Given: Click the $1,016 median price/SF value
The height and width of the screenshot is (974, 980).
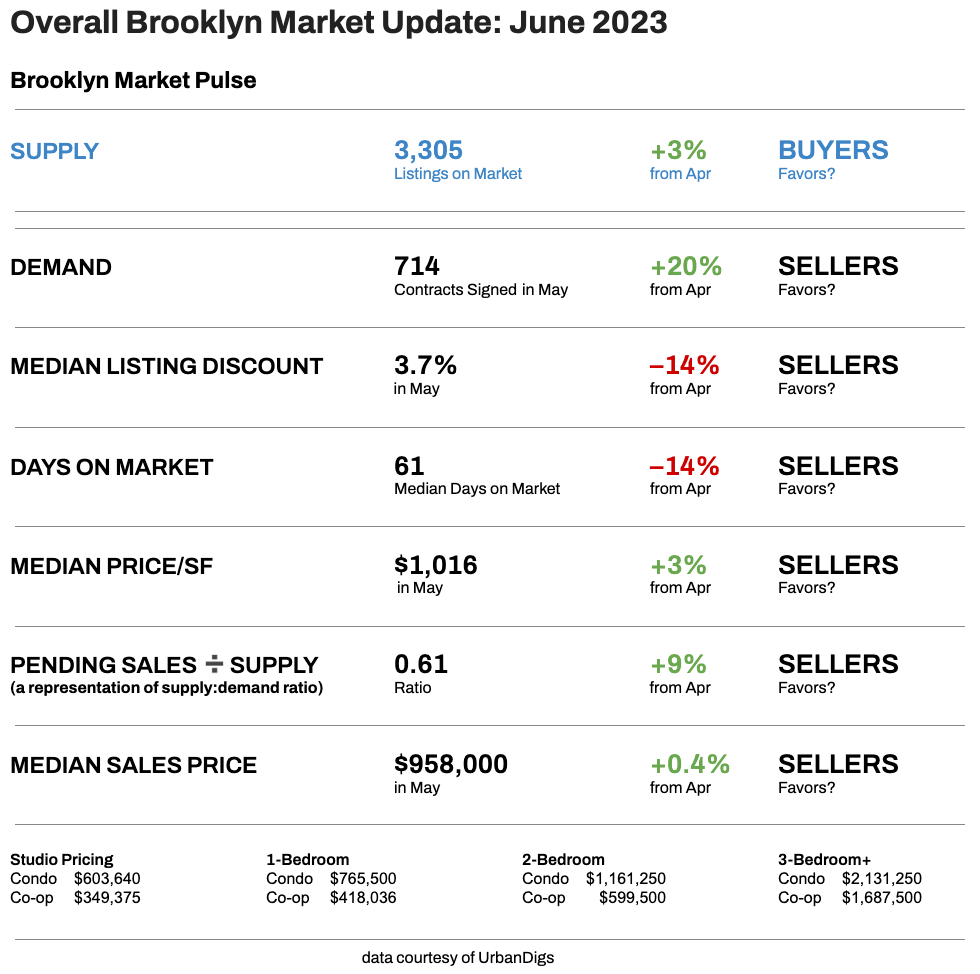Looking at the screenshot, I should pos(436,565).
